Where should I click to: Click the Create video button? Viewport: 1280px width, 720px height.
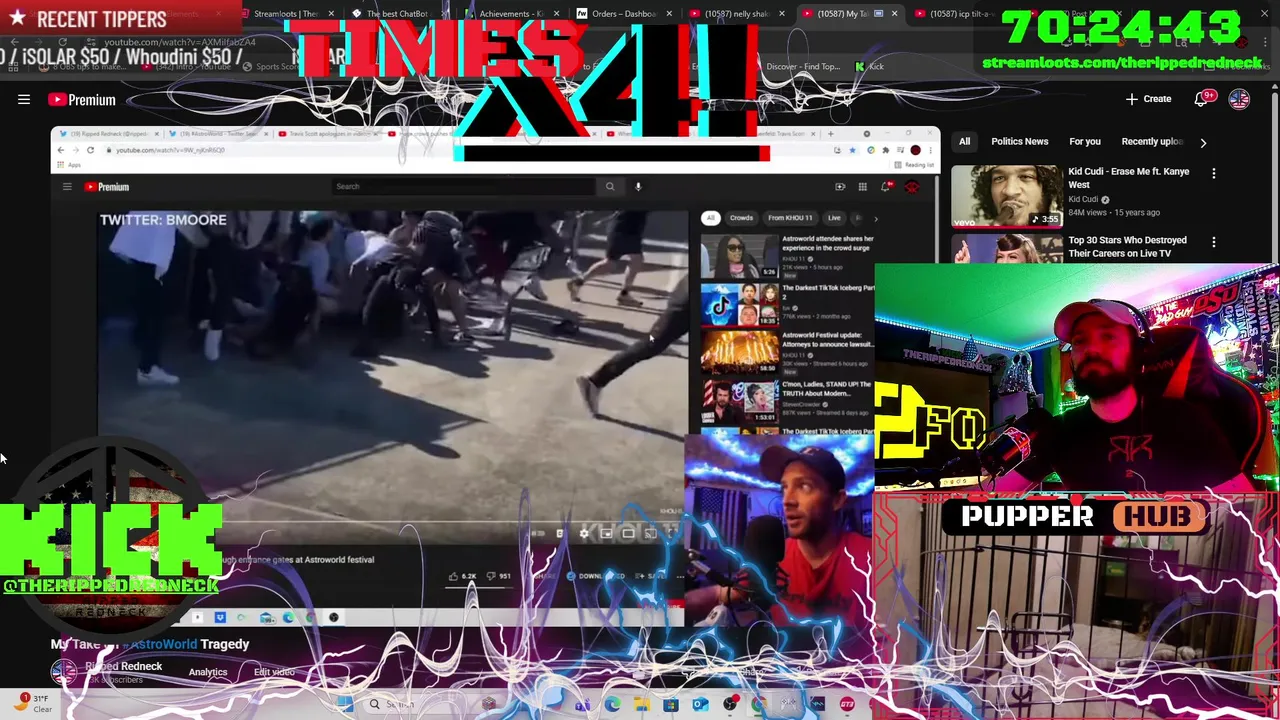(x=1148, y=99)
